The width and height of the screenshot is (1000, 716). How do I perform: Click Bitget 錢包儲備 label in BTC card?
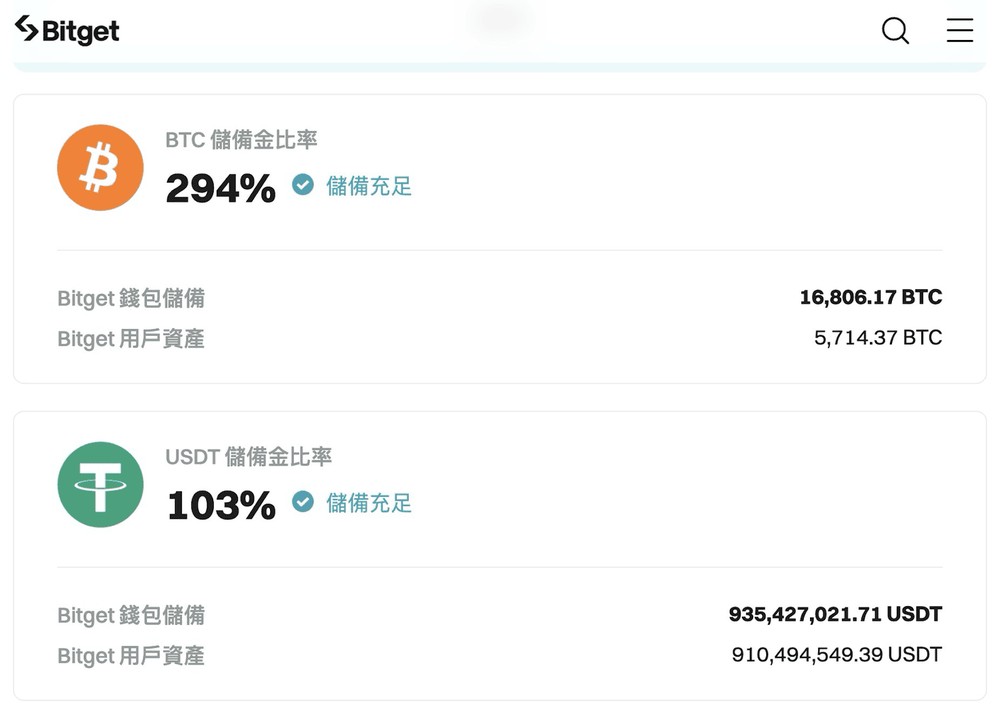131,298
